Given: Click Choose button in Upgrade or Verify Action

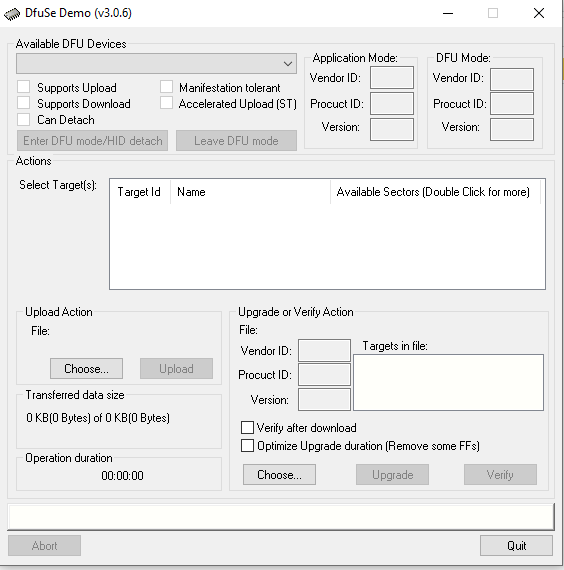Looking at the screenshot, I should point(279,474).
